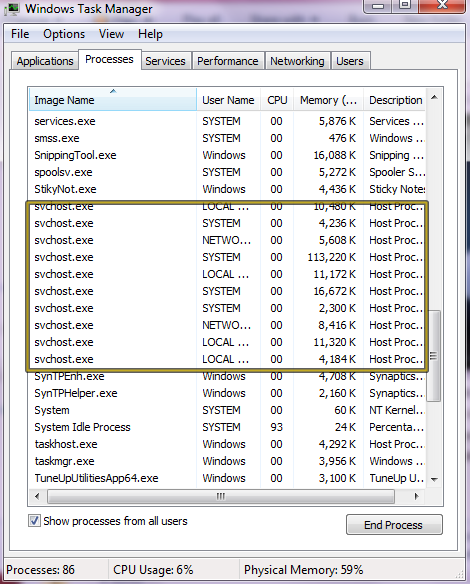Select the SnippingTool.exe process row
This screenshot has height=584, width=470.
(226, 155)
